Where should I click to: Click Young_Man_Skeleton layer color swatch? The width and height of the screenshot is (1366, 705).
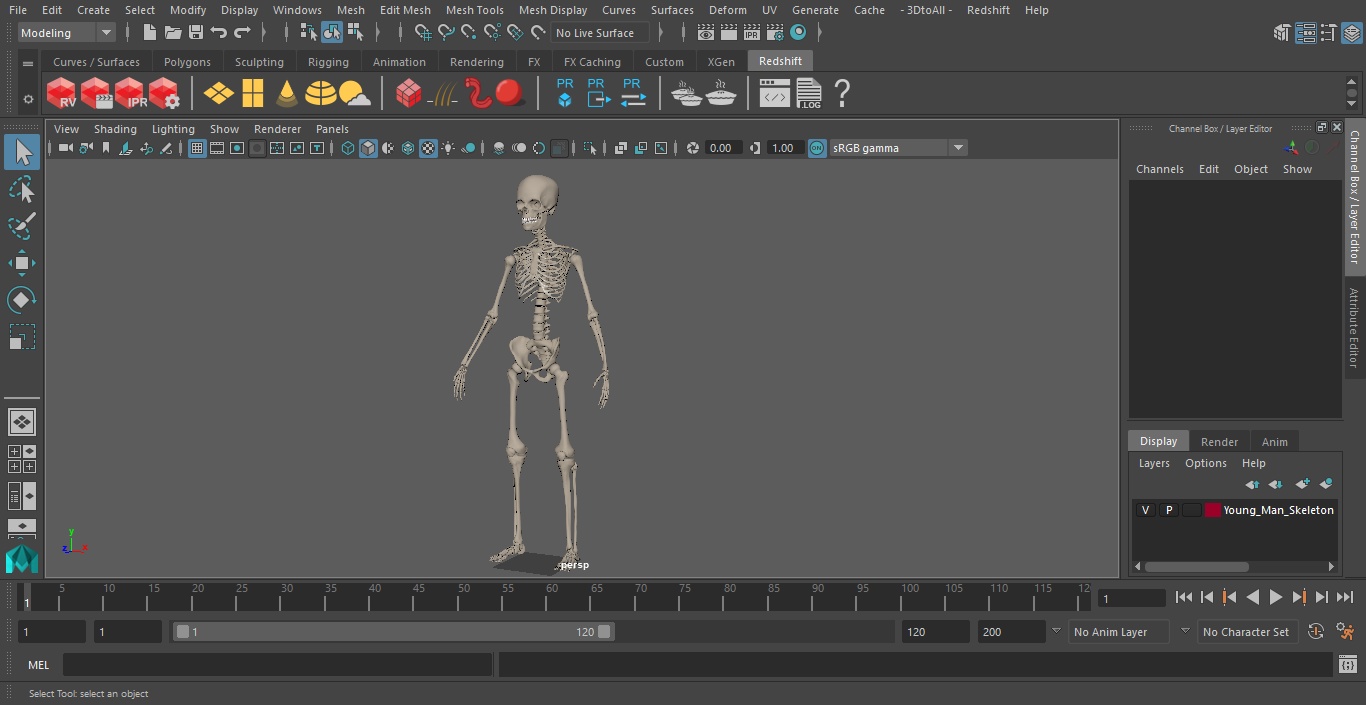tap(1213, 510)
